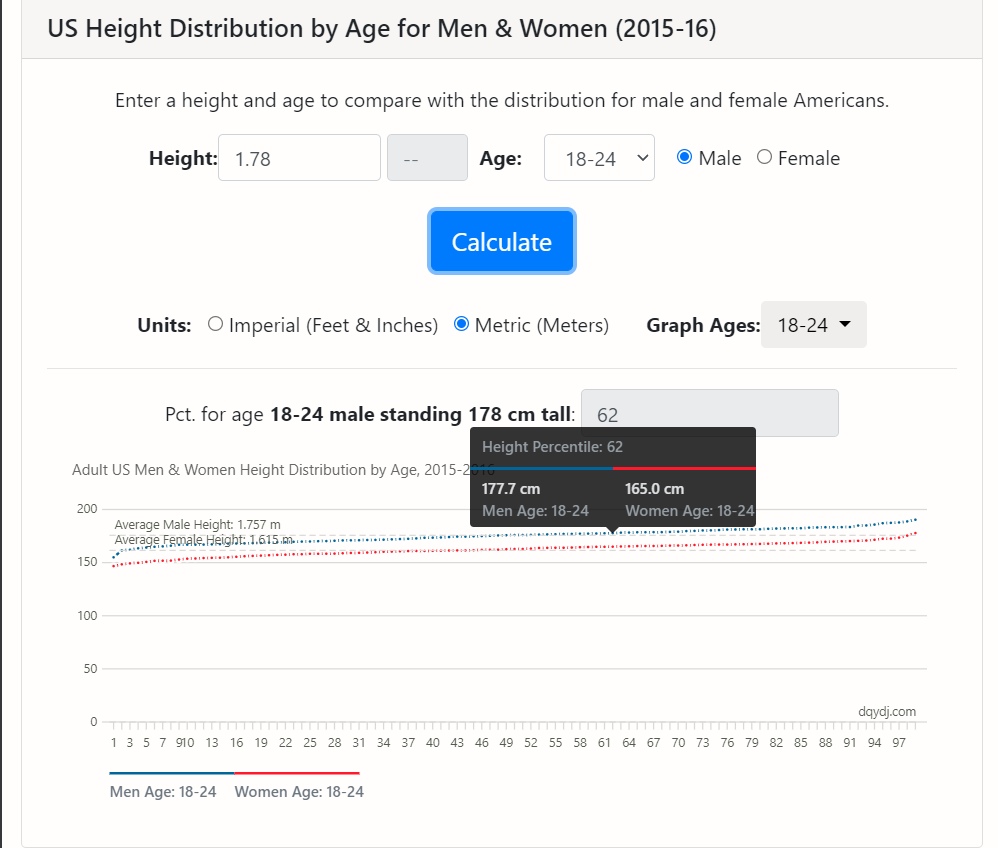
Task: Expand the Graph Ages 18-24 dropdown
Action: point(813,325)
